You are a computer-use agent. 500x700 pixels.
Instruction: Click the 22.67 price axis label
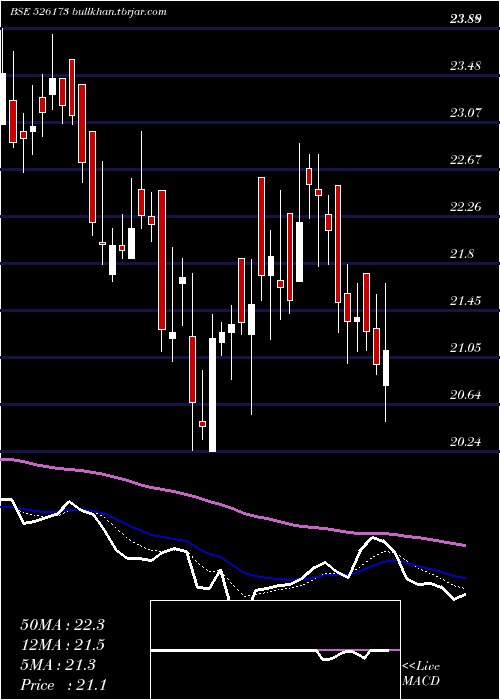465,160
